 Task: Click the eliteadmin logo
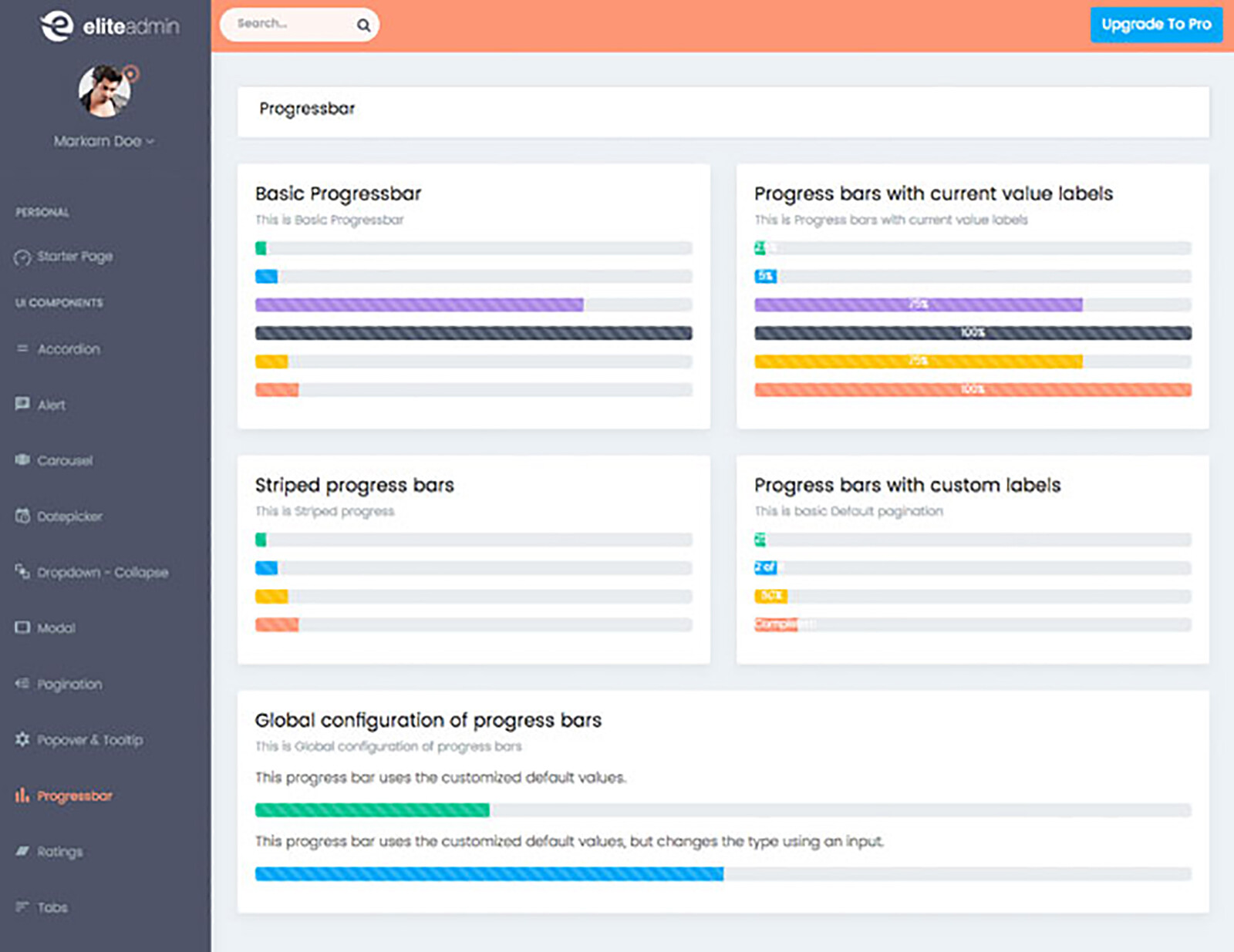click(x=110, y=25)
